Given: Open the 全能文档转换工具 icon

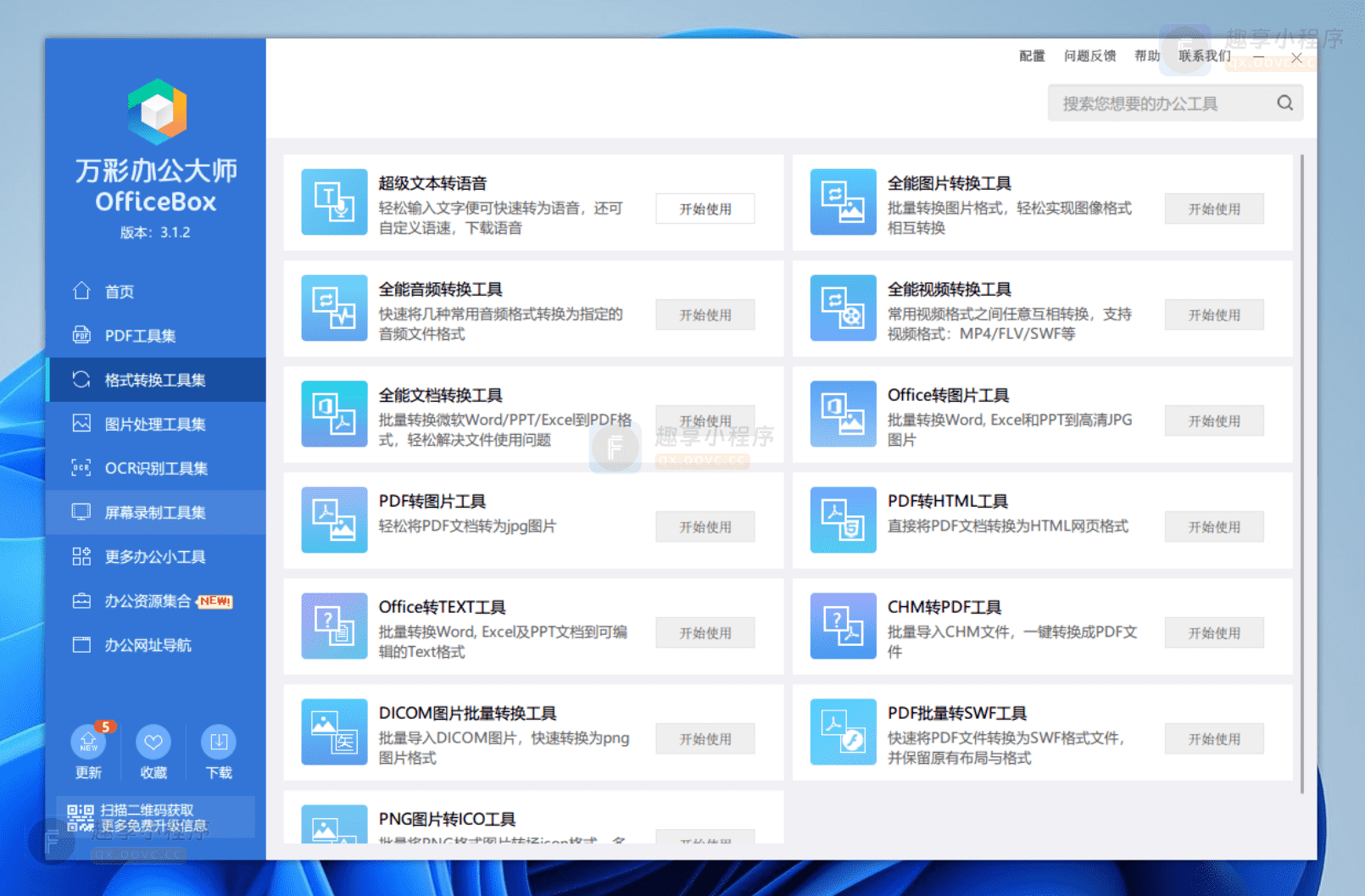Looking at the screenshot, I should pos(334,414).
